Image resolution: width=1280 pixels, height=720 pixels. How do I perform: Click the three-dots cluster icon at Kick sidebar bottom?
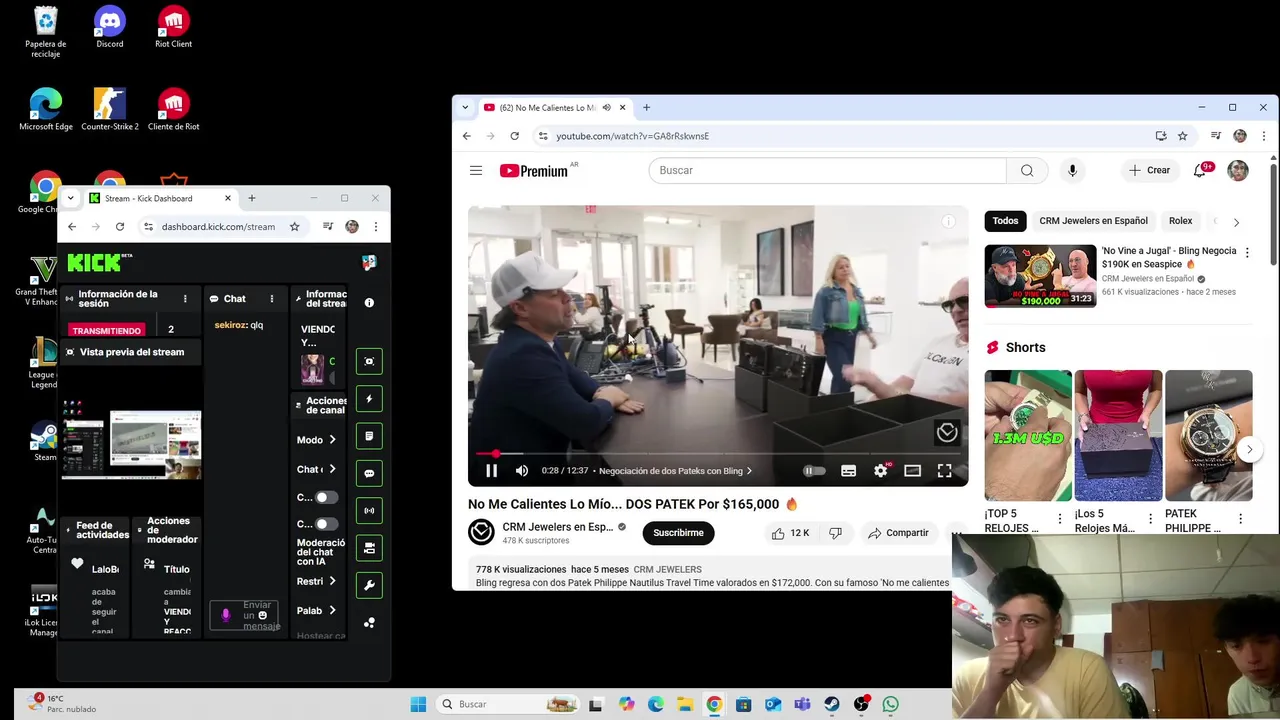click(x=369, y=622)
